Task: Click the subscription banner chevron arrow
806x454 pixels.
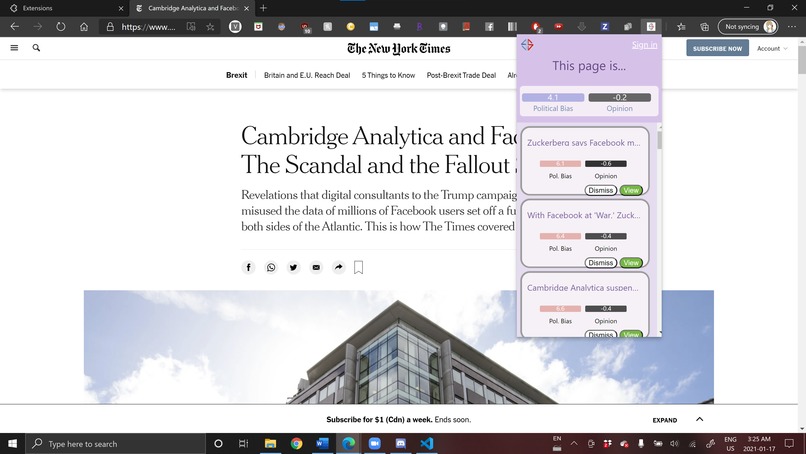Action: tap(700, 420)
